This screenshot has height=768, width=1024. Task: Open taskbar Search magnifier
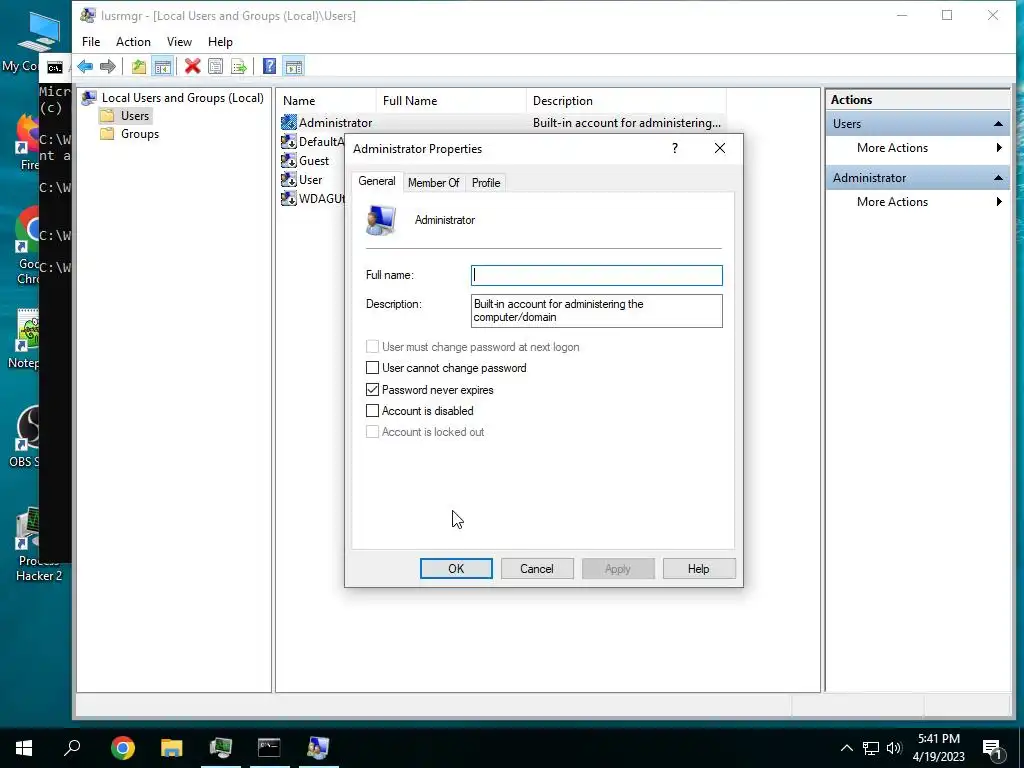point(72,747)
